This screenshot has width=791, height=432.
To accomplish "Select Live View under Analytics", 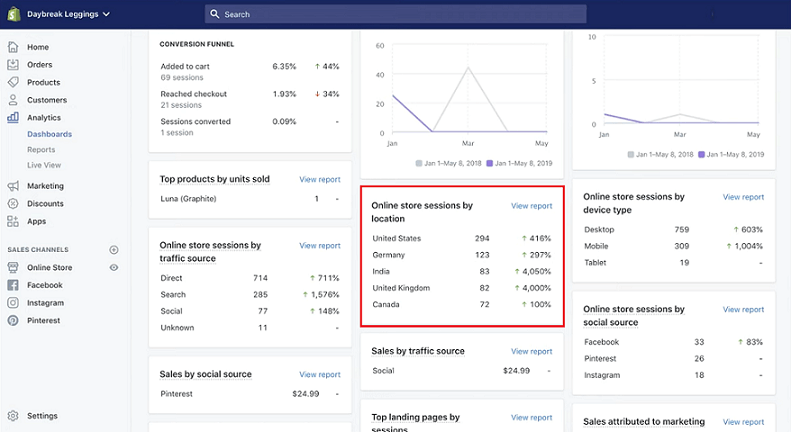I will click(x=44, y=165).
